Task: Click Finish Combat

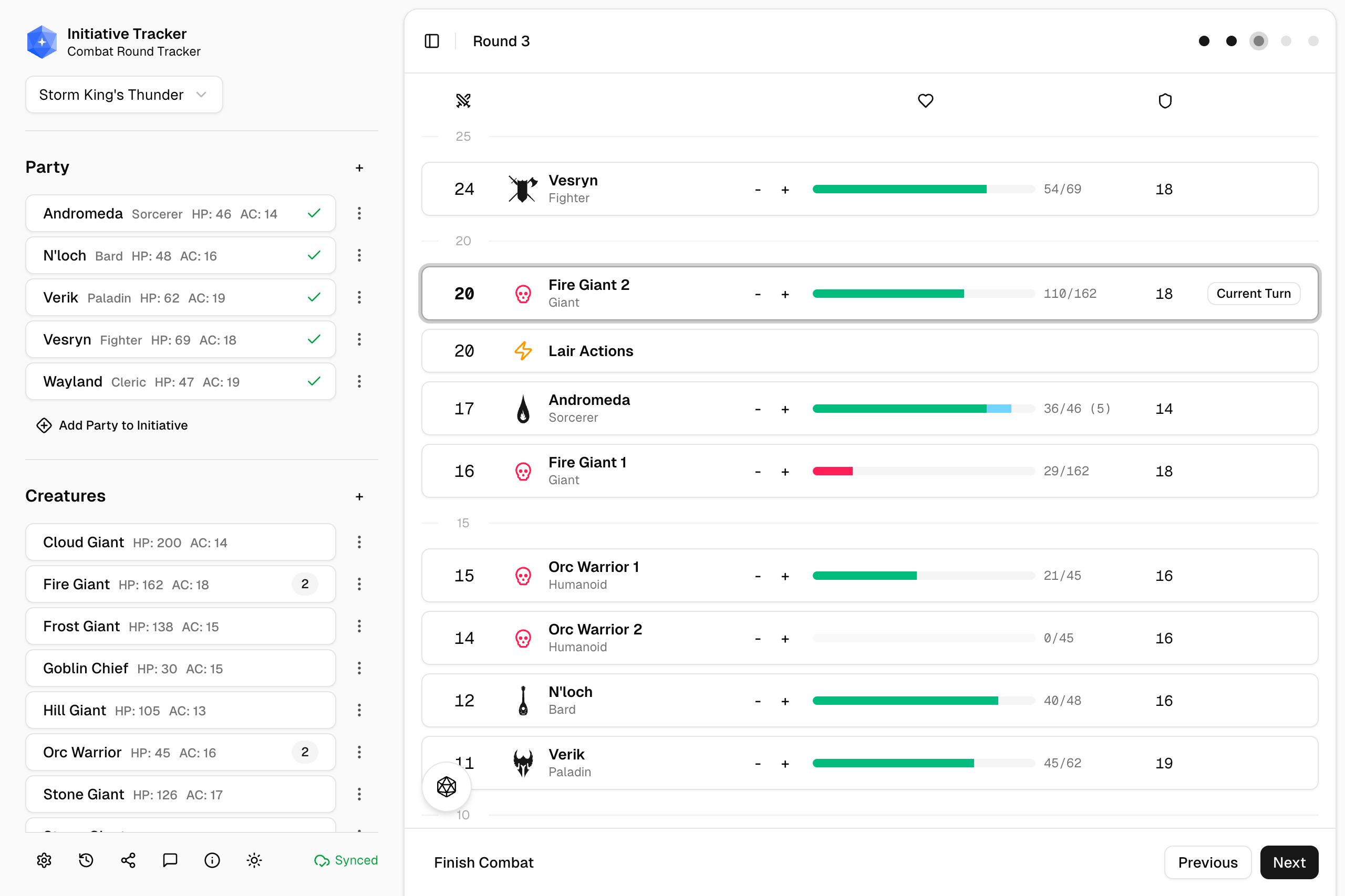Action: 483,862
